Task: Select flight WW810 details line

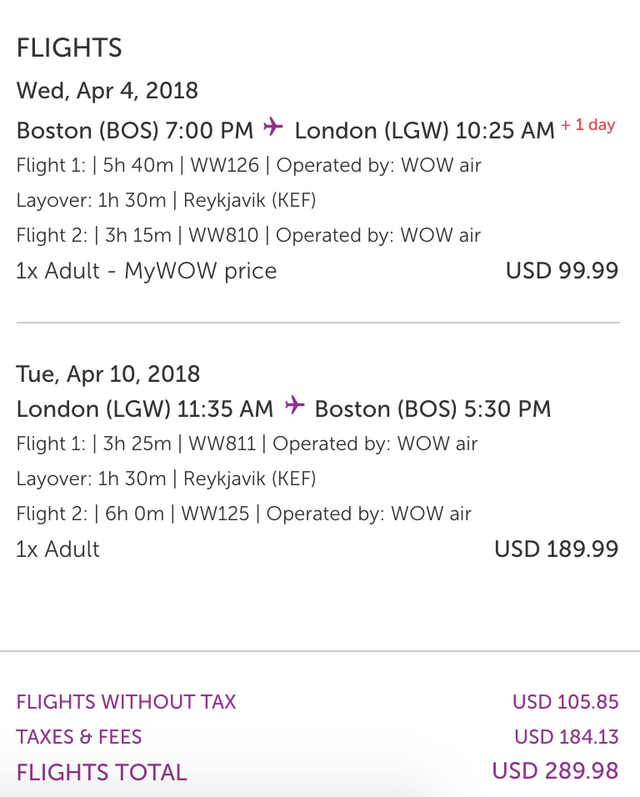Action: tap(248, 236)
